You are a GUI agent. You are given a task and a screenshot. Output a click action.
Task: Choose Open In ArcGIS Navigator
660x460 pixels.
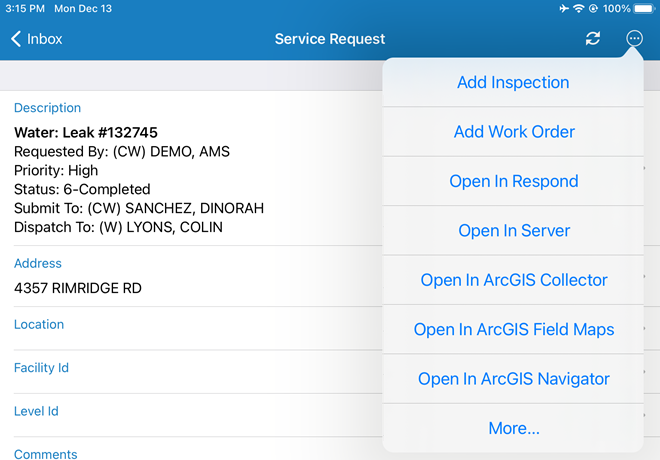(513, 379)
